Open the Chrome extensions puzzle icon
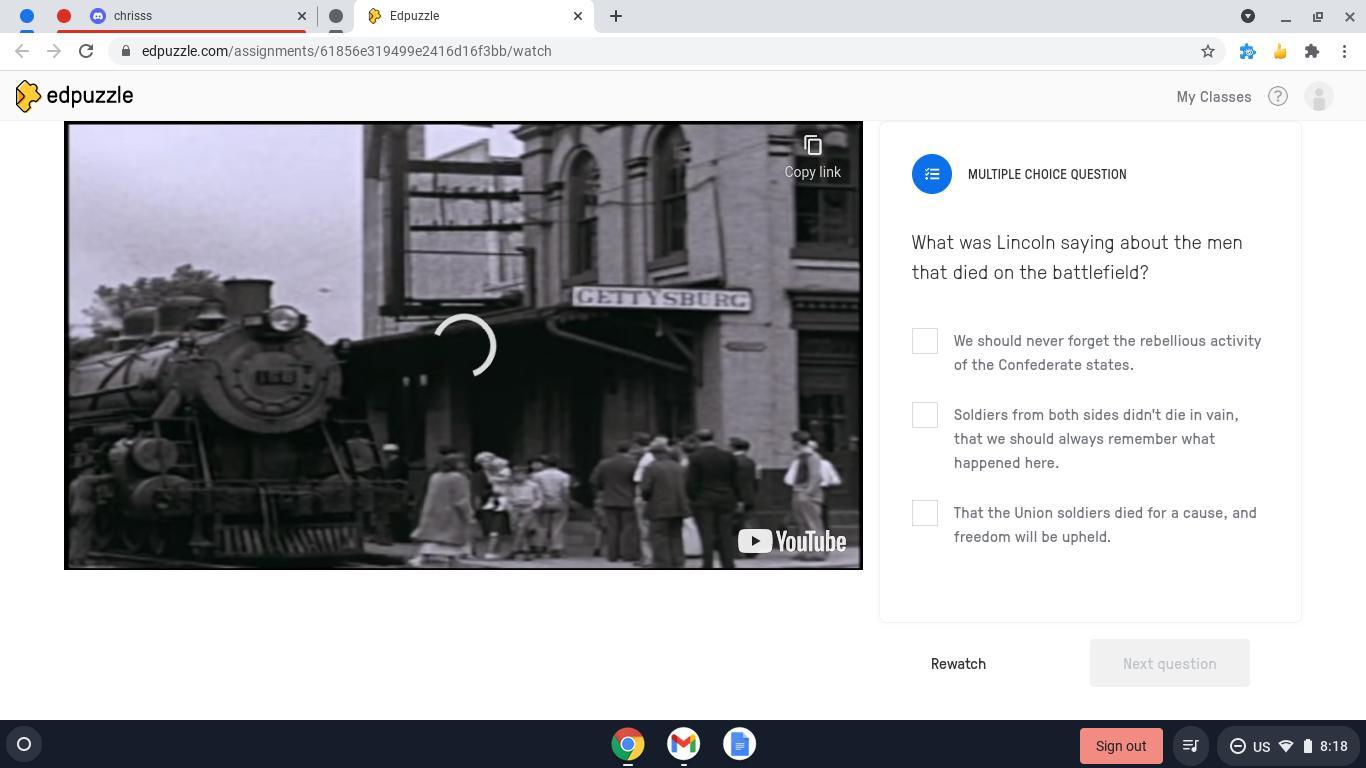This screenshot has height=768, width=1366. pyautogui.click(x=1311, y=51)
